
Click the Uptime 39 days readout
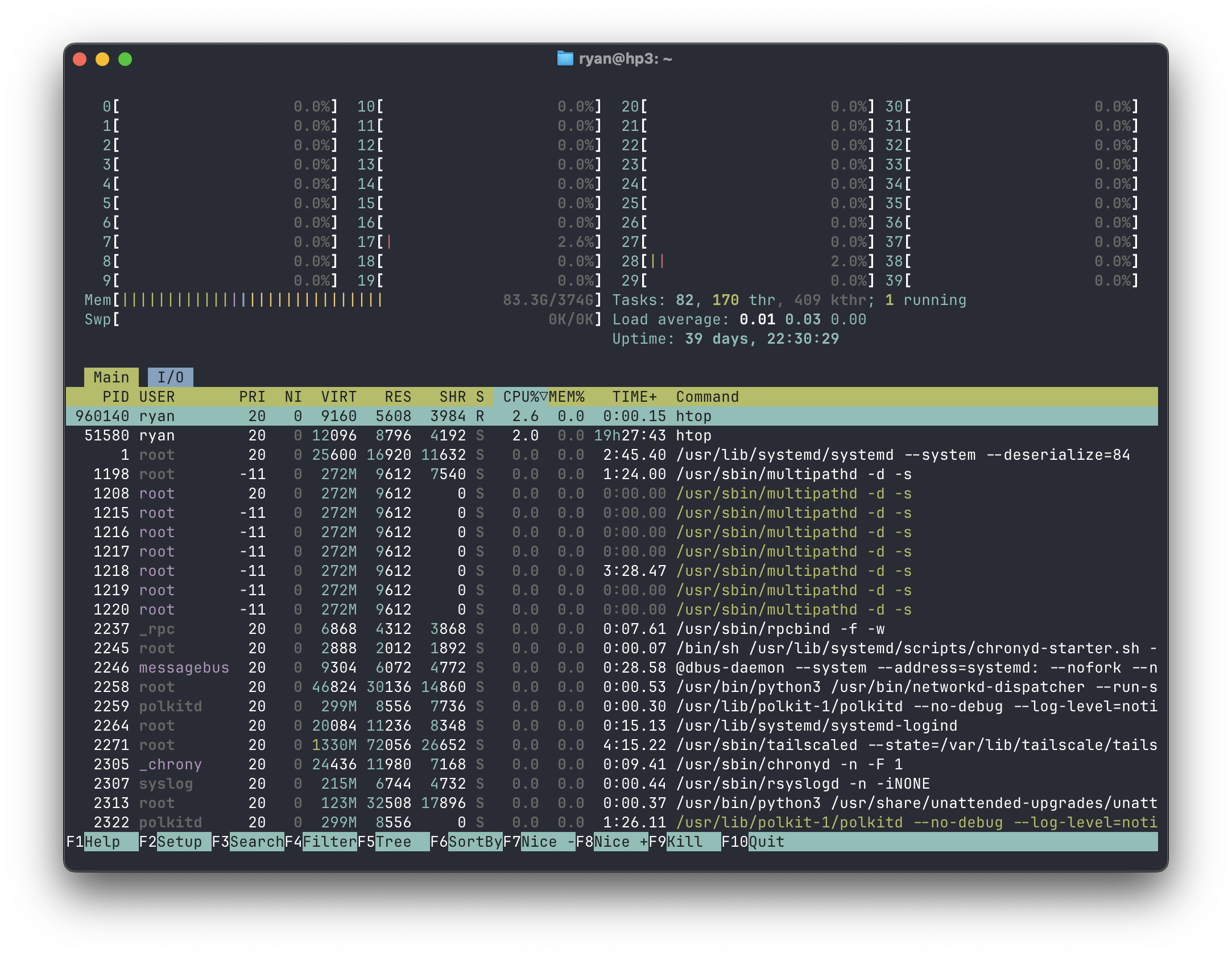click(725, 339)
